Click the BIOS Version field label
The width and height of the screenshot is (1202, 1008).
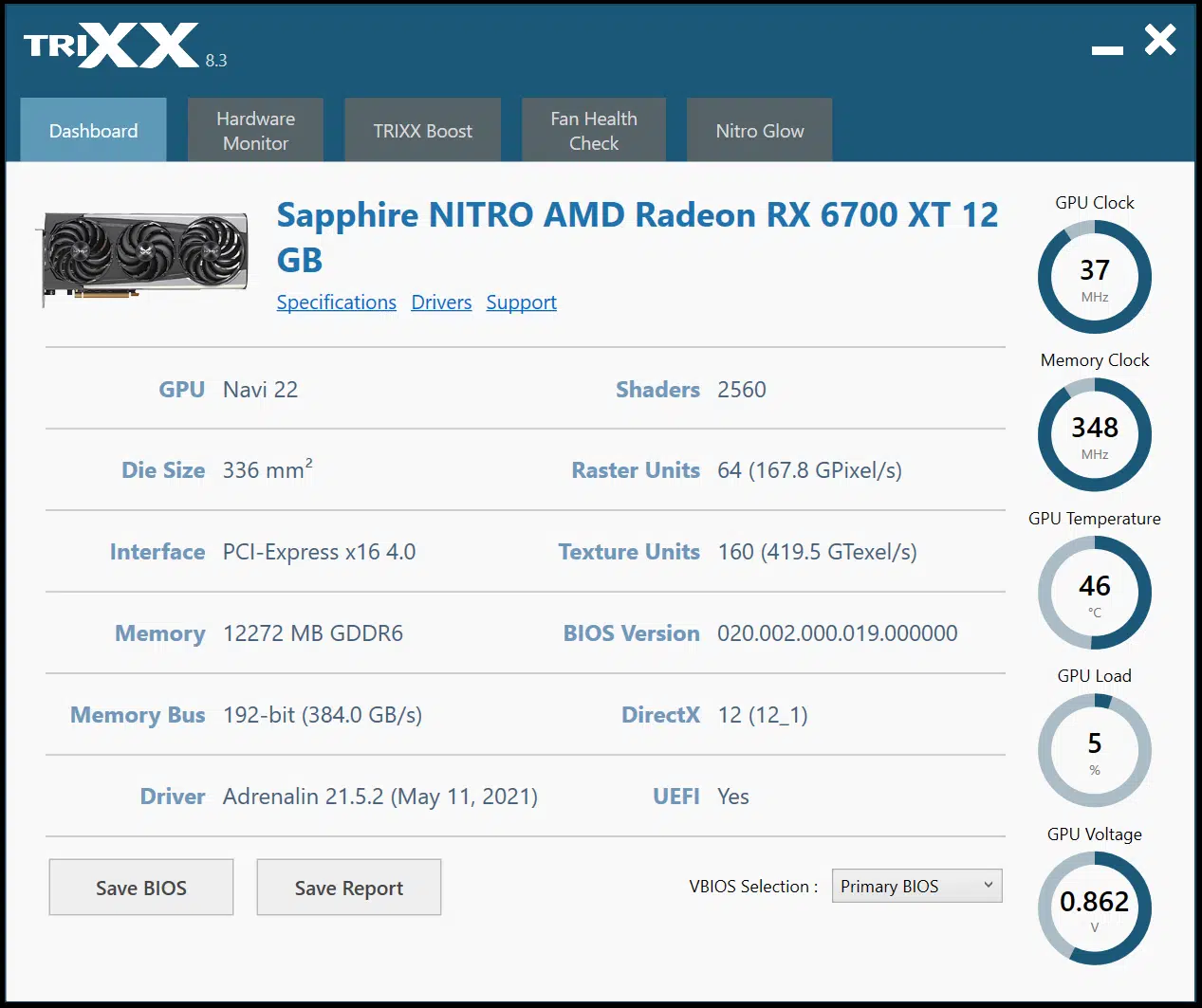632,633
